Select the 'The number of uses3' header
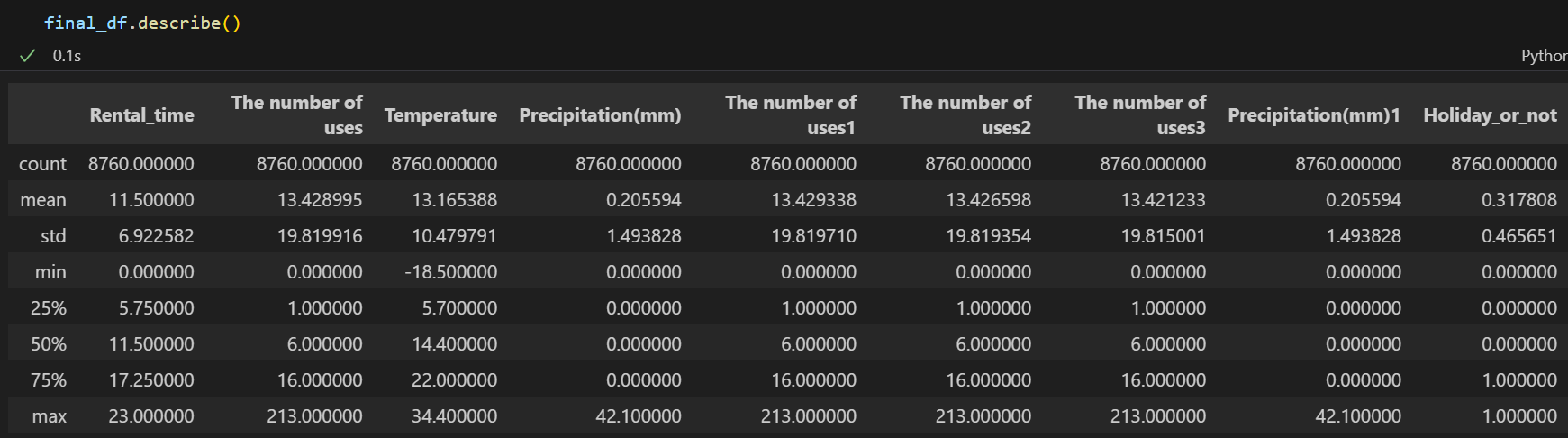 [1140, 115]
